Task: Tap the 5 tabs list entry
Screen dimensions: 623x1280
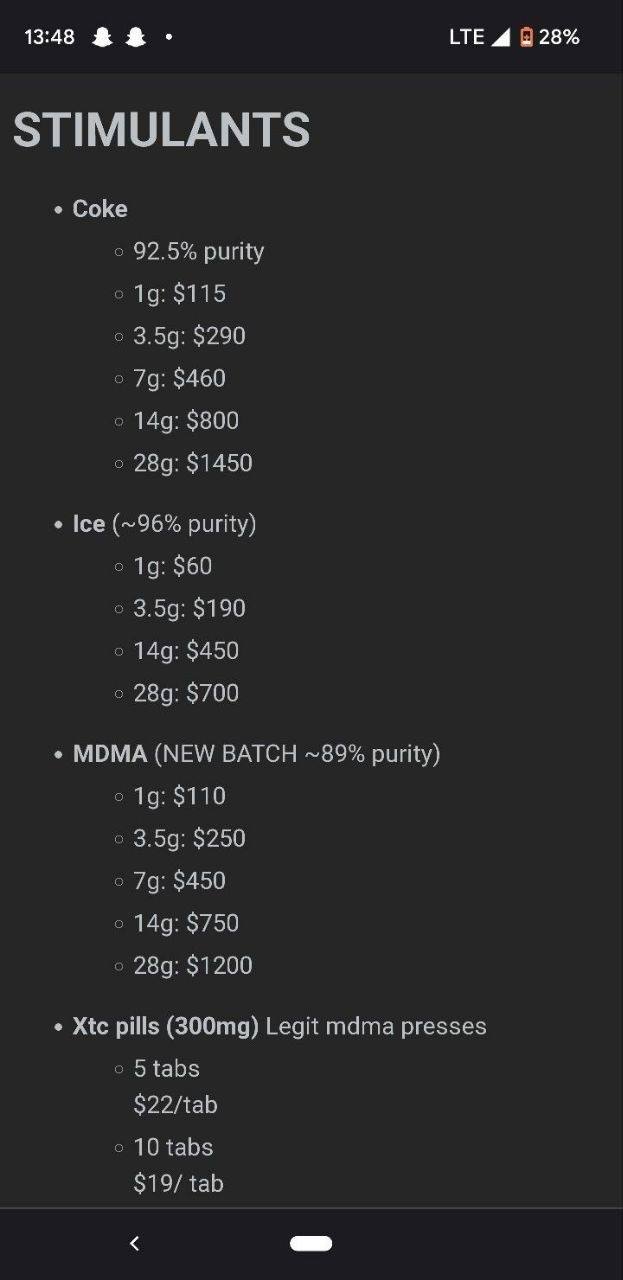Action: click(167, 1069)
